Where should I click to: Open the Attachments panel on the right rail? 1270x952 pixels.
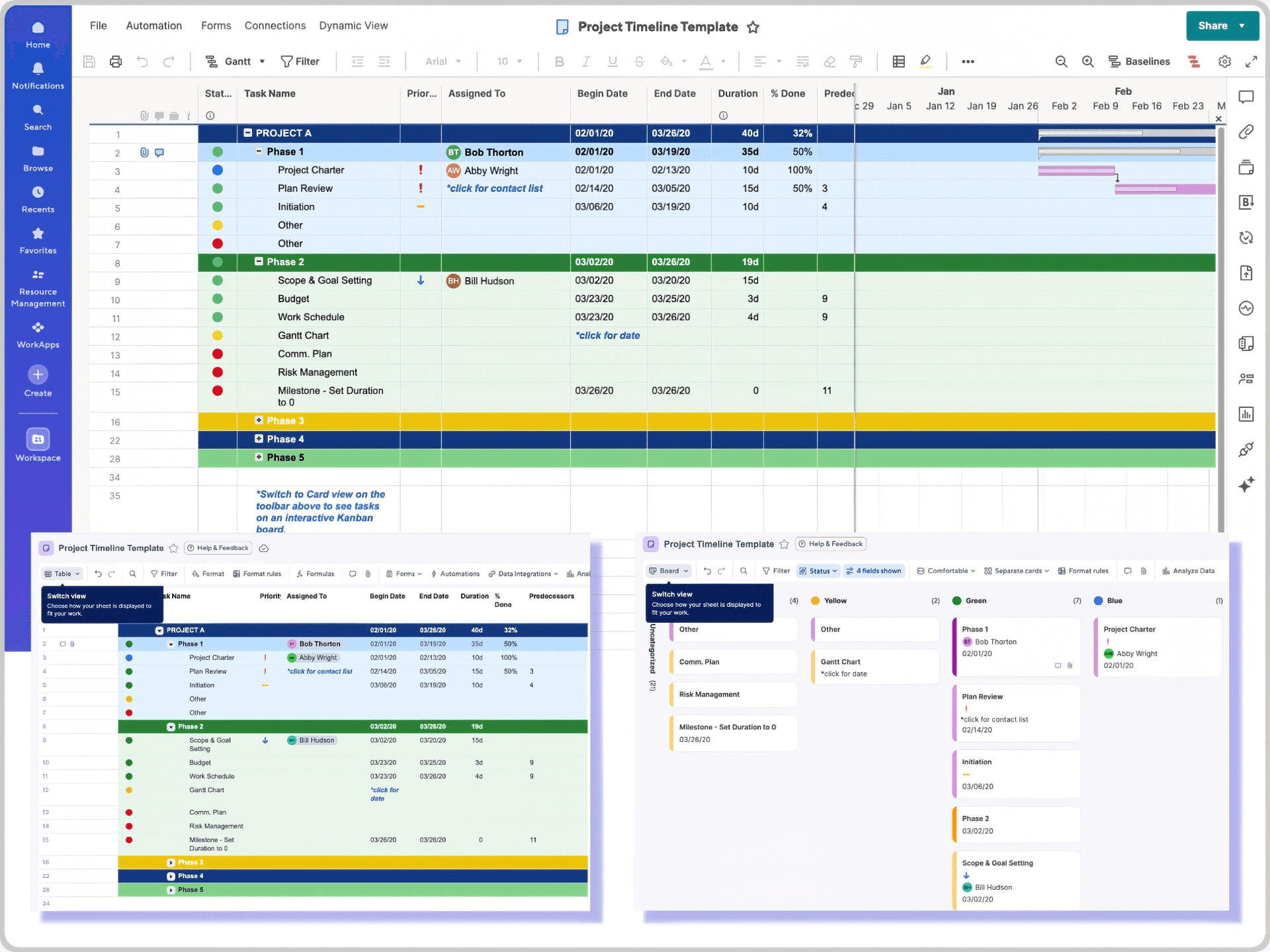pos(1247,132)
